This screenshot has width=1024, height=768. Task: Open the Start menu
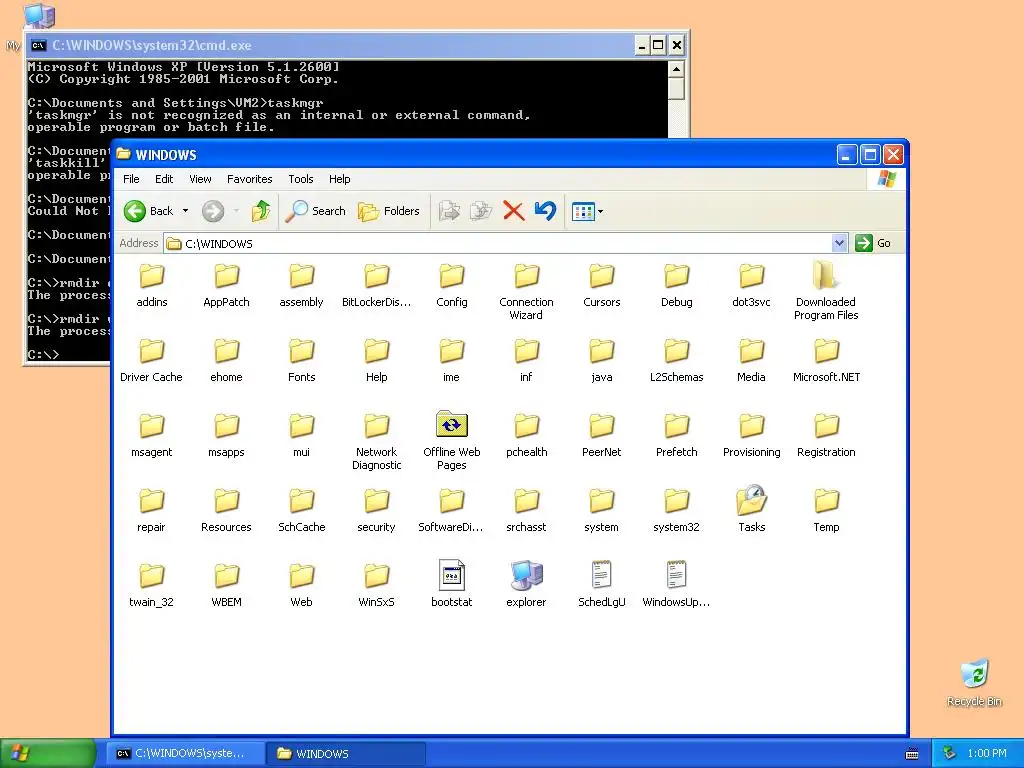click(48, 754)
